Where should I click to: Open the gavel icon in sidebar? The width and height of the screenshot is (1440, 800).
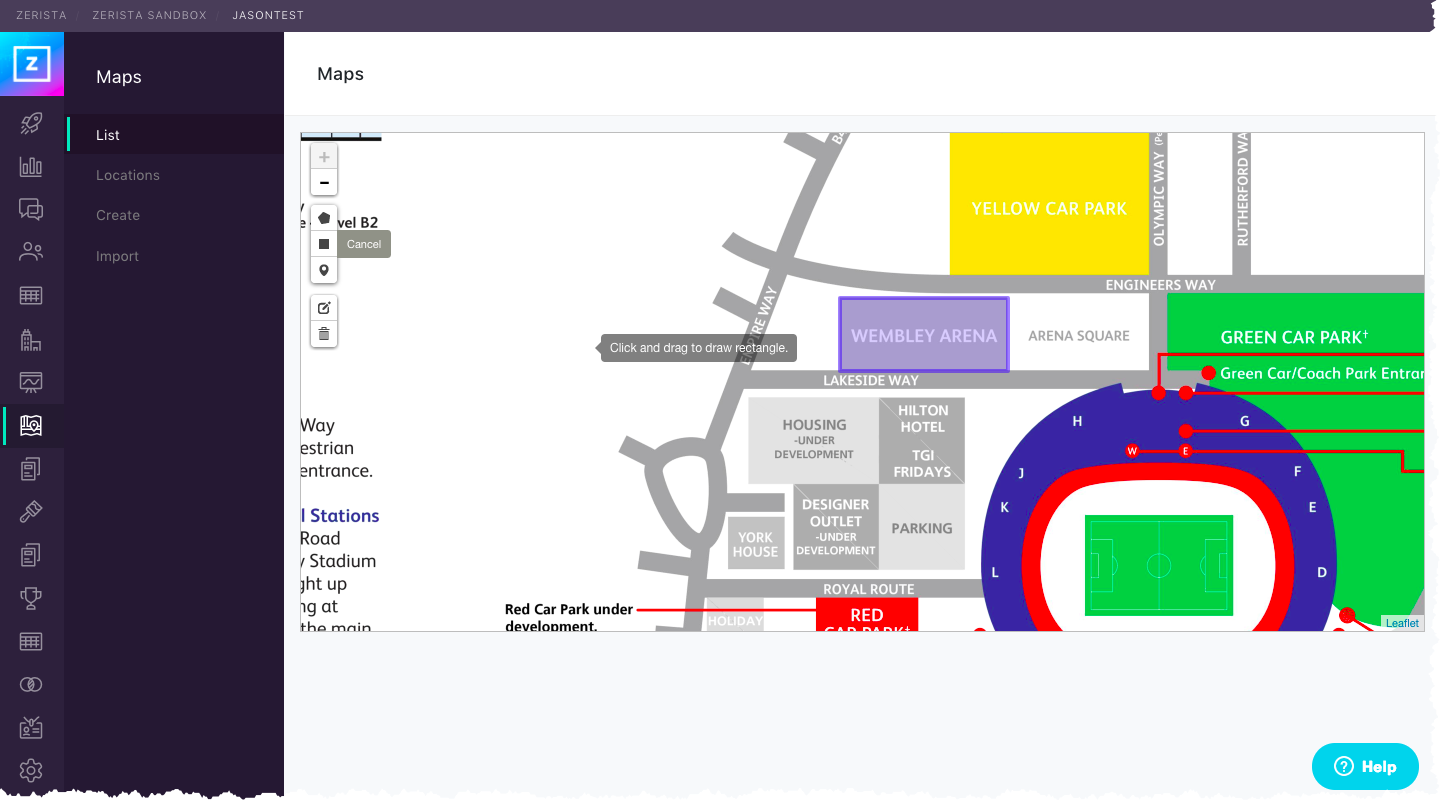tap(31, 512)
